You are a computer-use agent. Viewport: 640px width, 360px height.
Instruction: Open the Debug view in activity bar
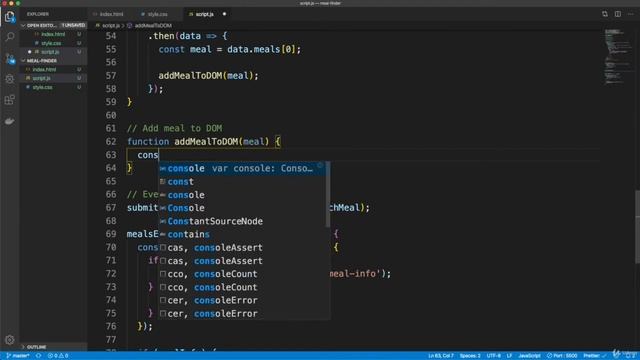(x=9, y=79)
